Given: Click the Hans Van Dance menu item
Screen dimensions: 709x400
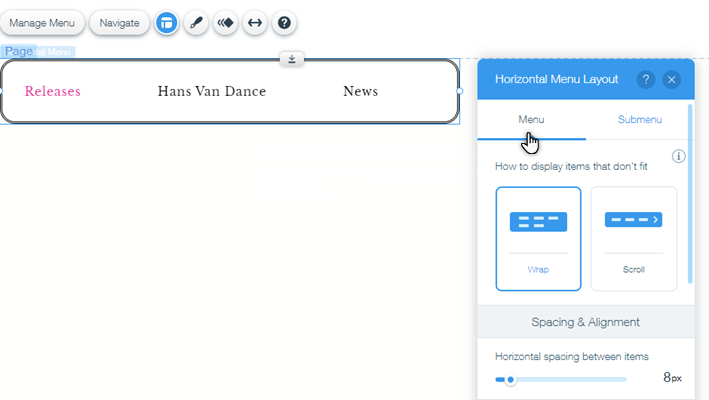Looking at the screenshot, I should coord(212,92).
